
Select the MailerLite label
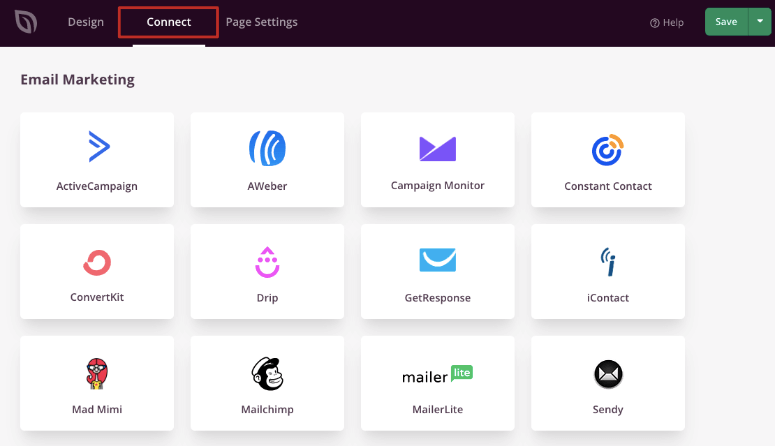tap(437, 409)
